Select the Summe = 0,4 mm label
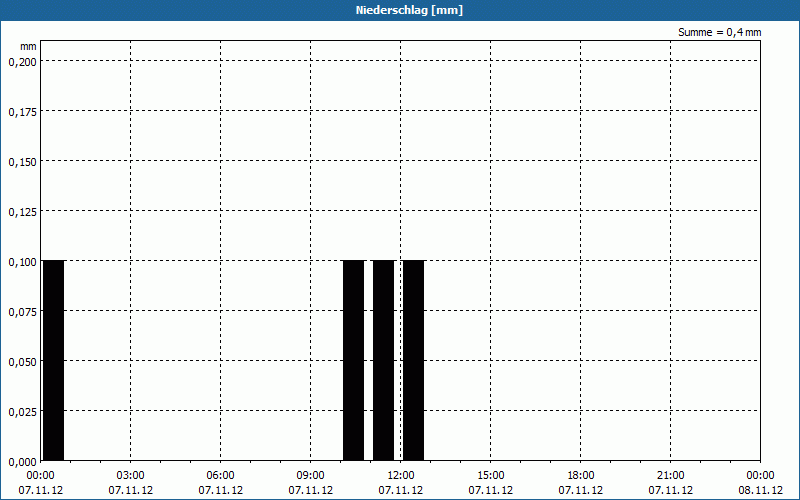 click(x=719, y=32)
